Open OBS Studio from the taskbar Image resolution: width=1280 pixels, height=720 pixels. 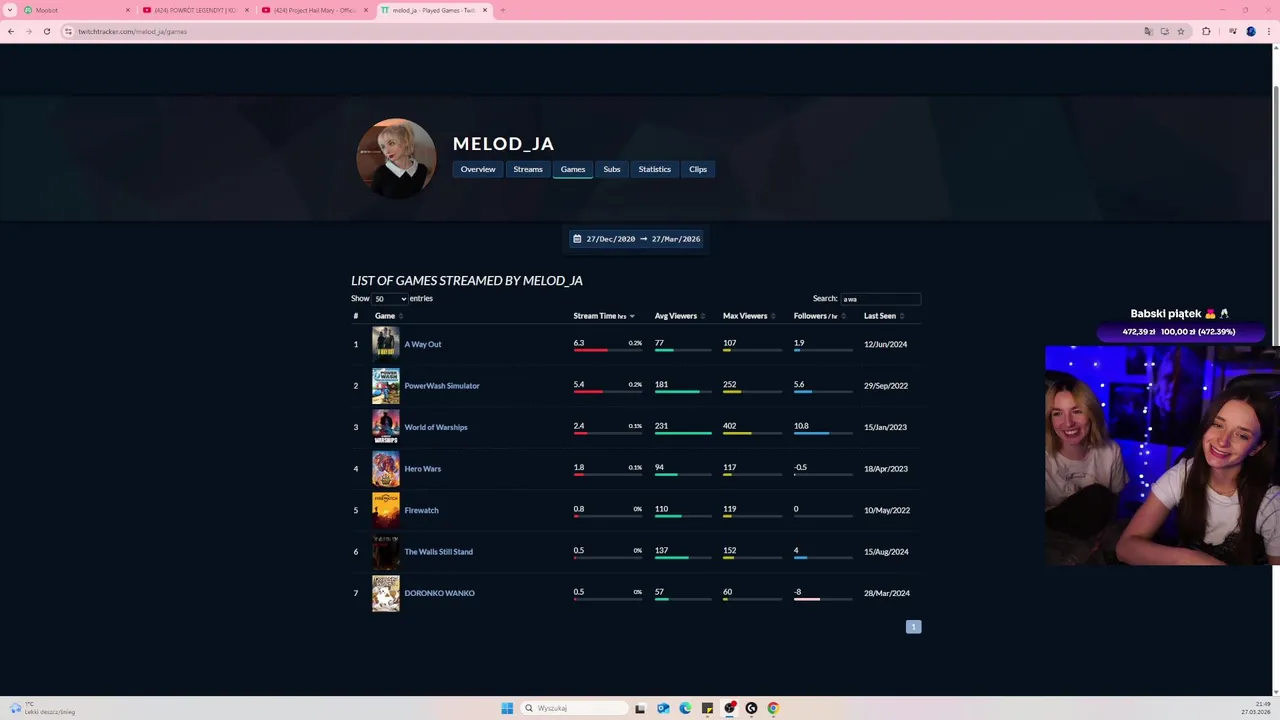click(x=730, y=708)
